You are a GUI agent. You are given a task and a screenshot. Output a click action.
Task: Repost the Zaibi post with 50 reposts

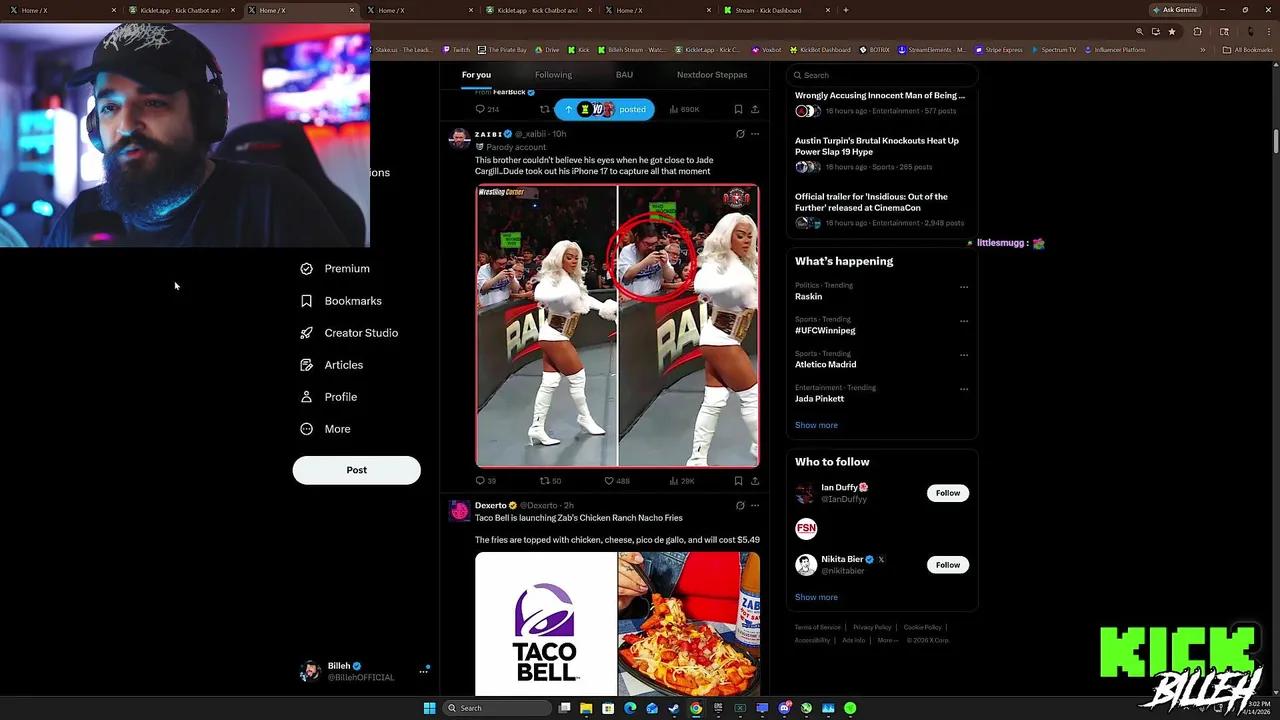550,481
